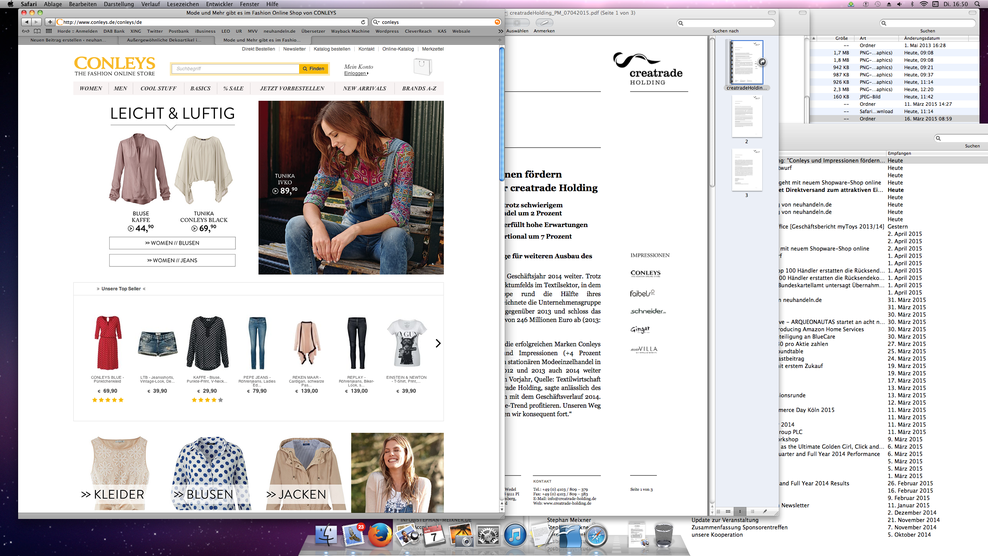Select the JPEG-Bild row in the Finder list
This screenshot has height=556, width=988.
tap(895, 96)
